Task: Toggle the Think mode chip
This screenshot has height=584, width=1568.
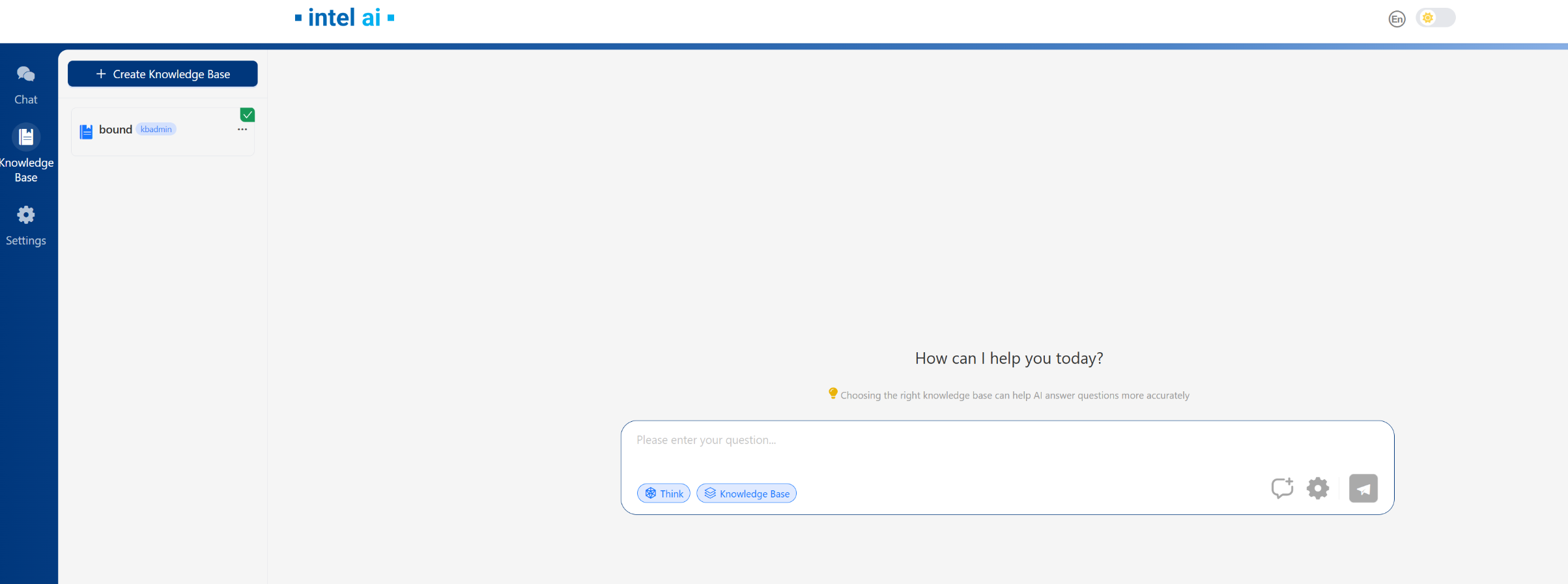Action: [x=664, y=494]
